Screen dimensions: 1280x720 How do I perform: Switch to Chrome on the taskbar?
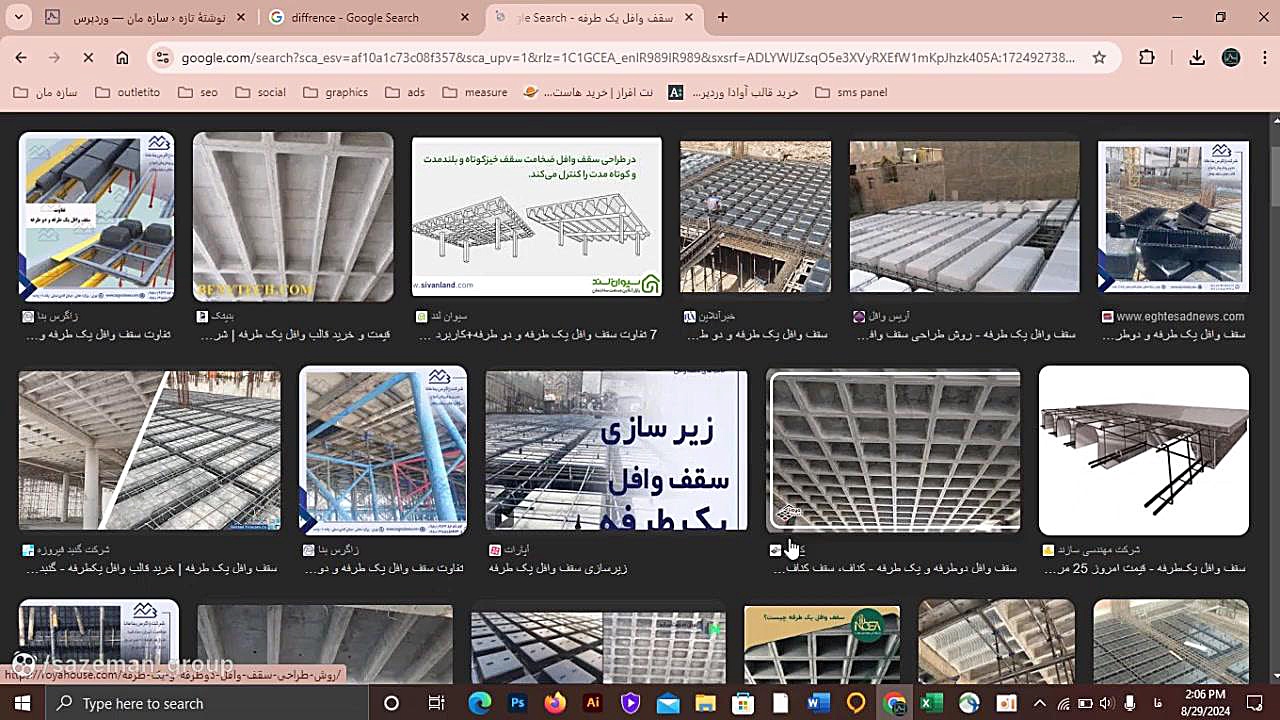pos(893,703)
